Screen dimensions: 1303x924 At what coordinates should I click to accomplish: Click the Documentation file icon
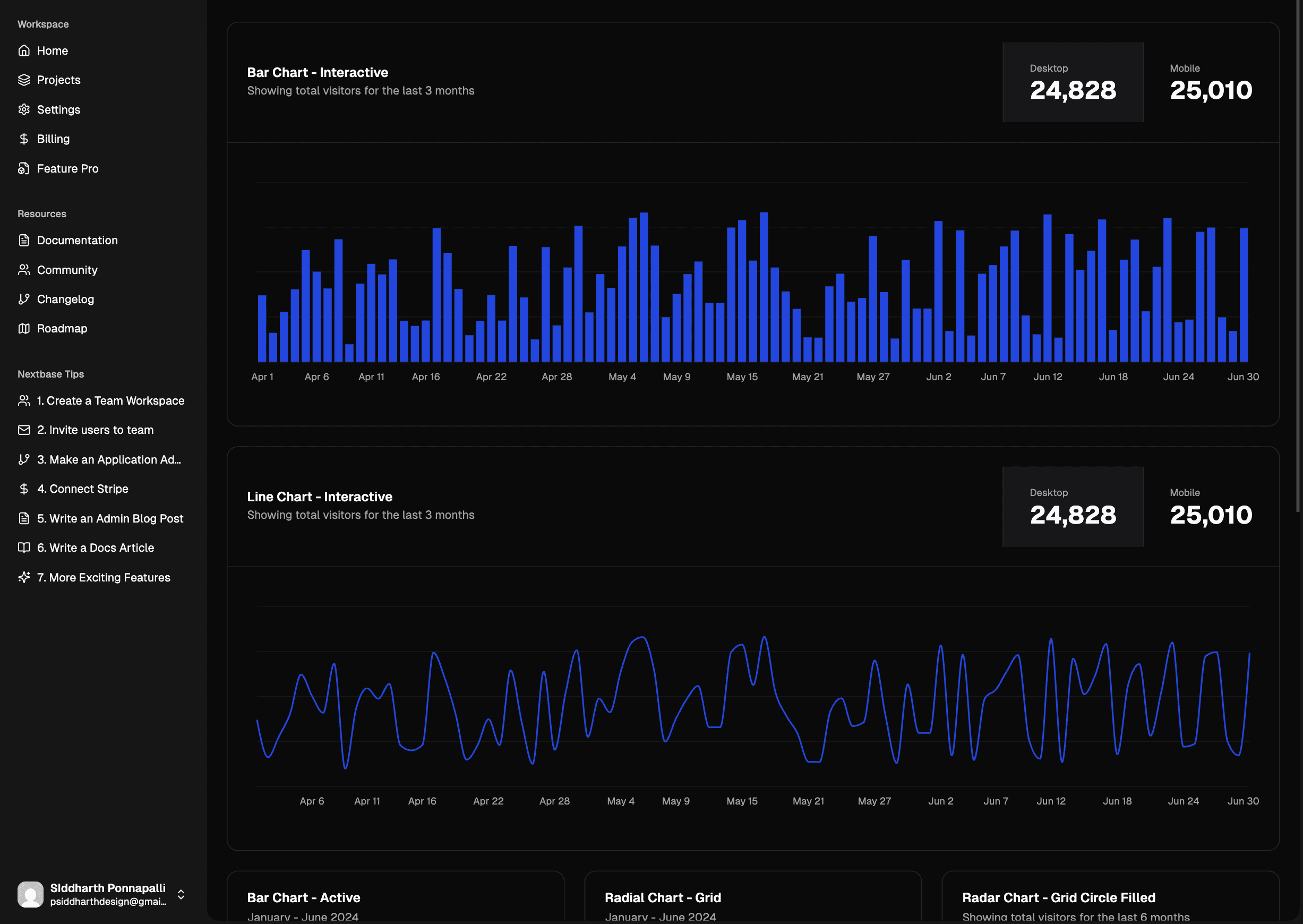tap(24, 240)
